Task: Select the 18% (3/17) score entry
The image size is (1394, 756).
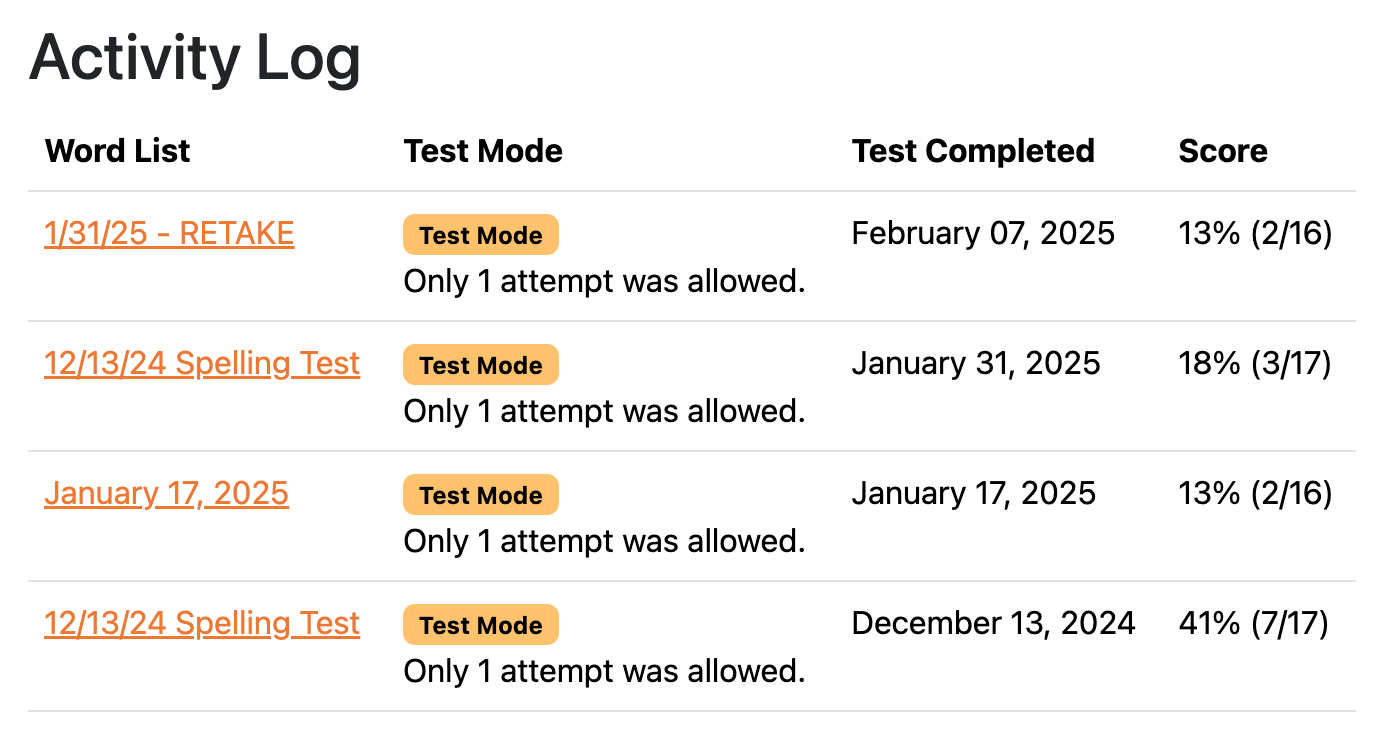Action: click(x=1254, y=363)
